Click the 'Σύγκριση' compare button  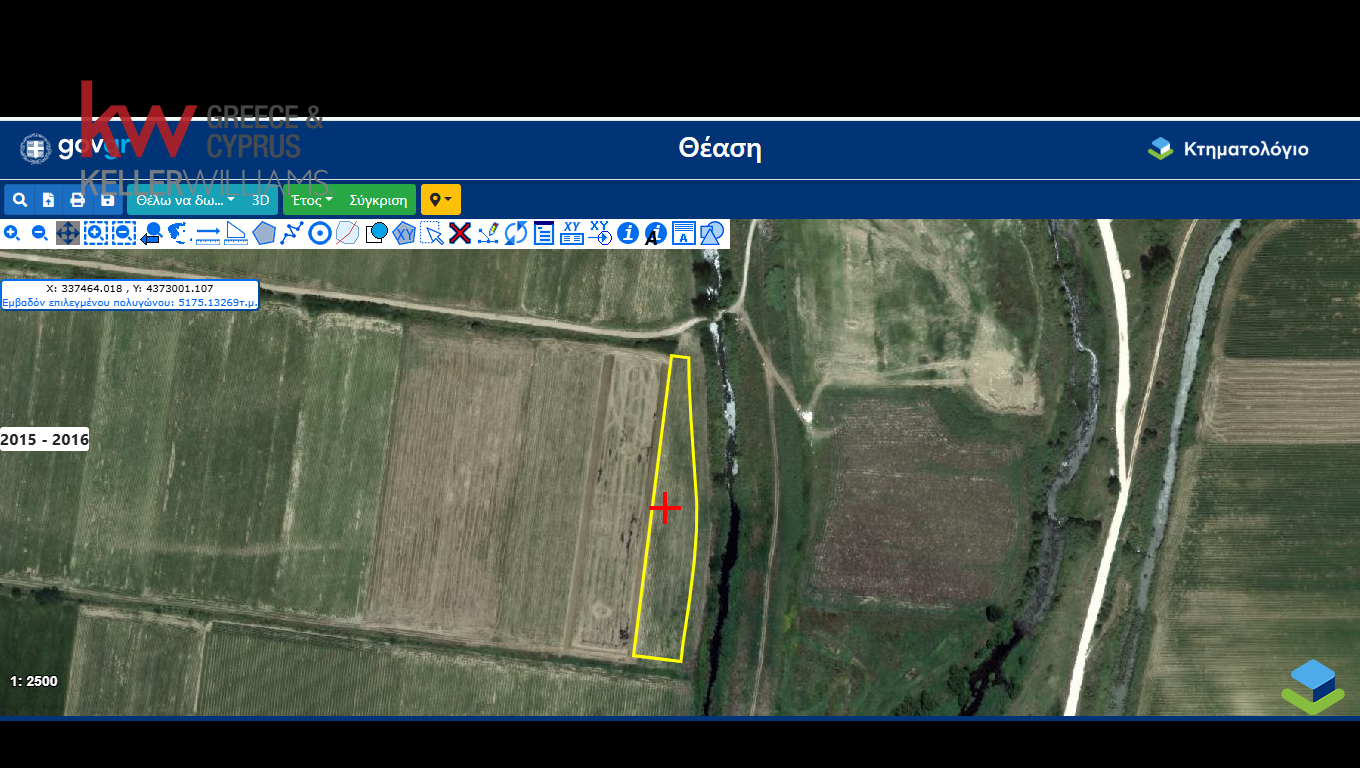point(378,200)
